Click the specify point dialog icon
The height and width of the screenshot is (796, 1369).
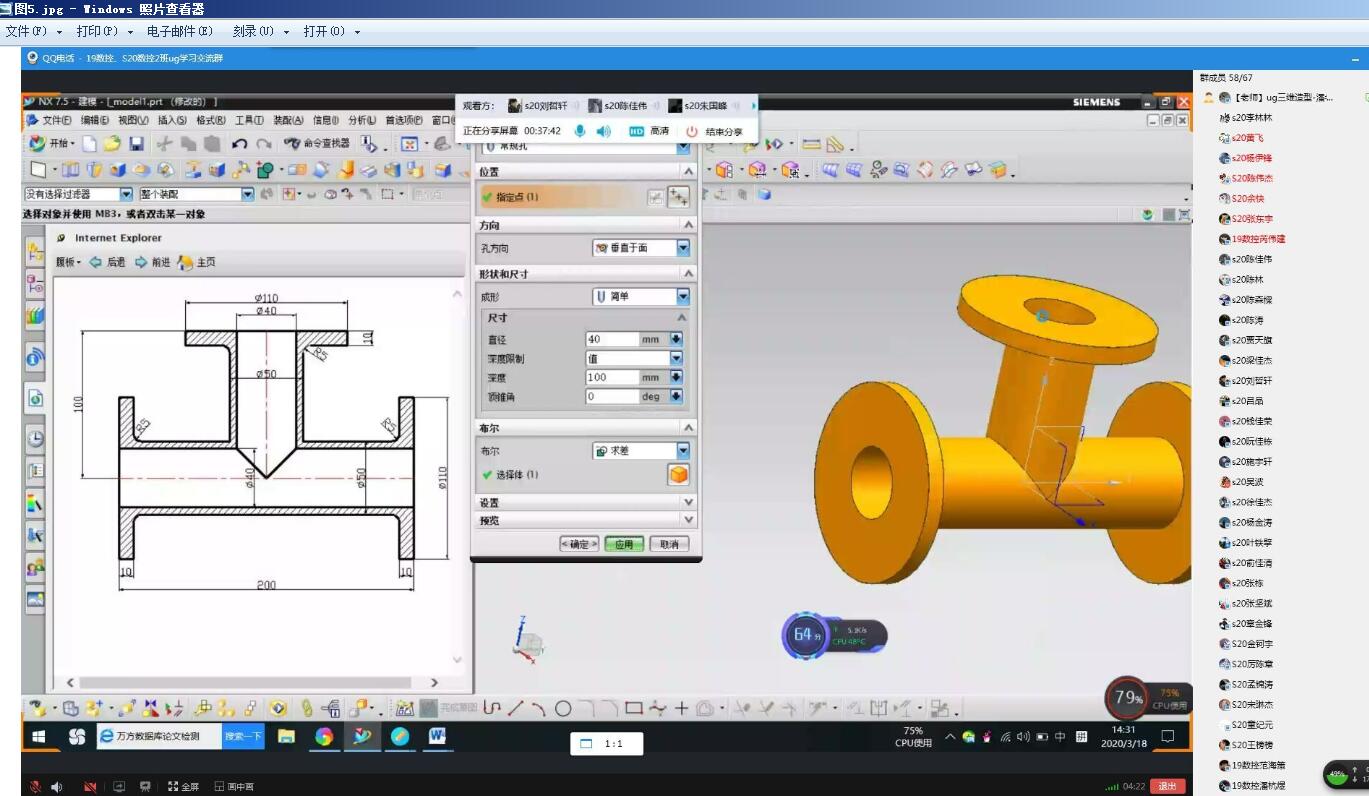(679, 197)
